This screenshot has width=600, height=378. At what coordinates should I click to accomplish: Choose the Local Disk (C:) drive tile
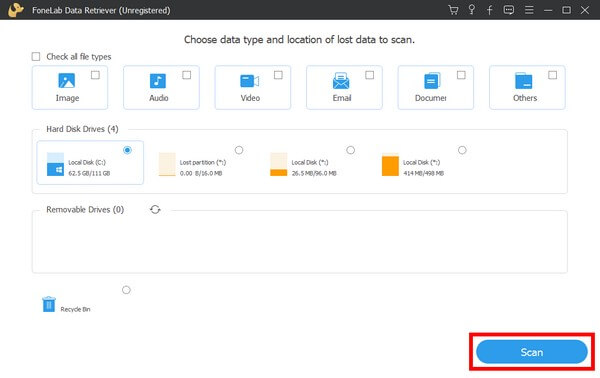(x=90, y=163)
